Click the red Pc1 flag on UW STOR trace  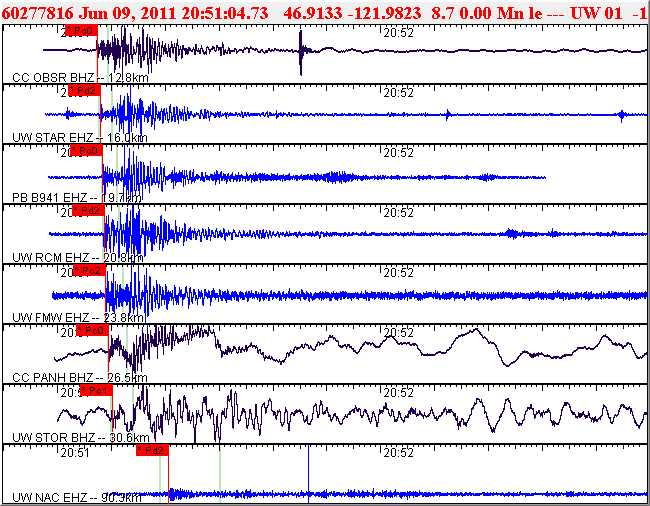(97, 391)
